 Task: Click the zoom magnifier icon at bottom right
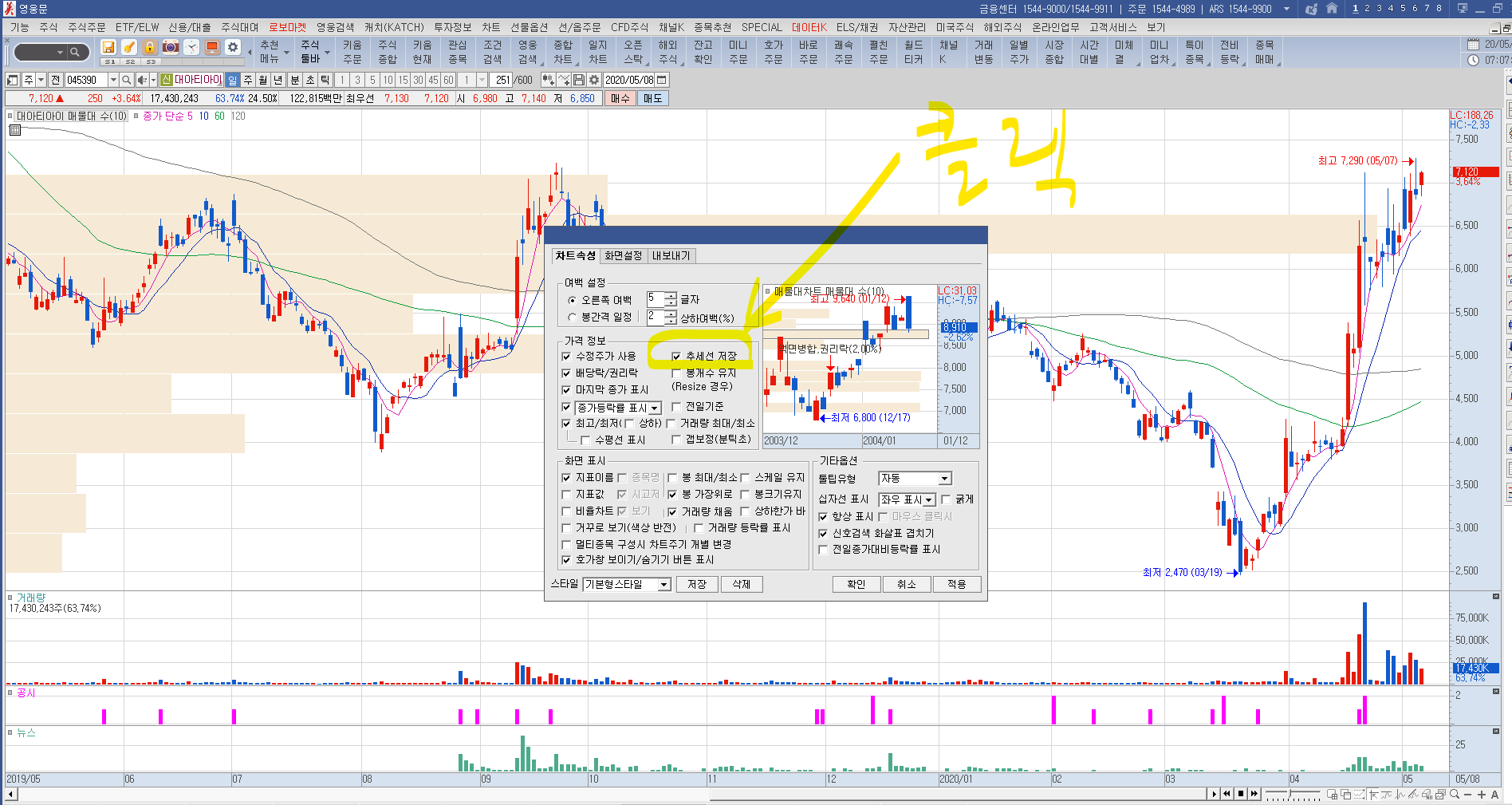tap(1455, 795)
